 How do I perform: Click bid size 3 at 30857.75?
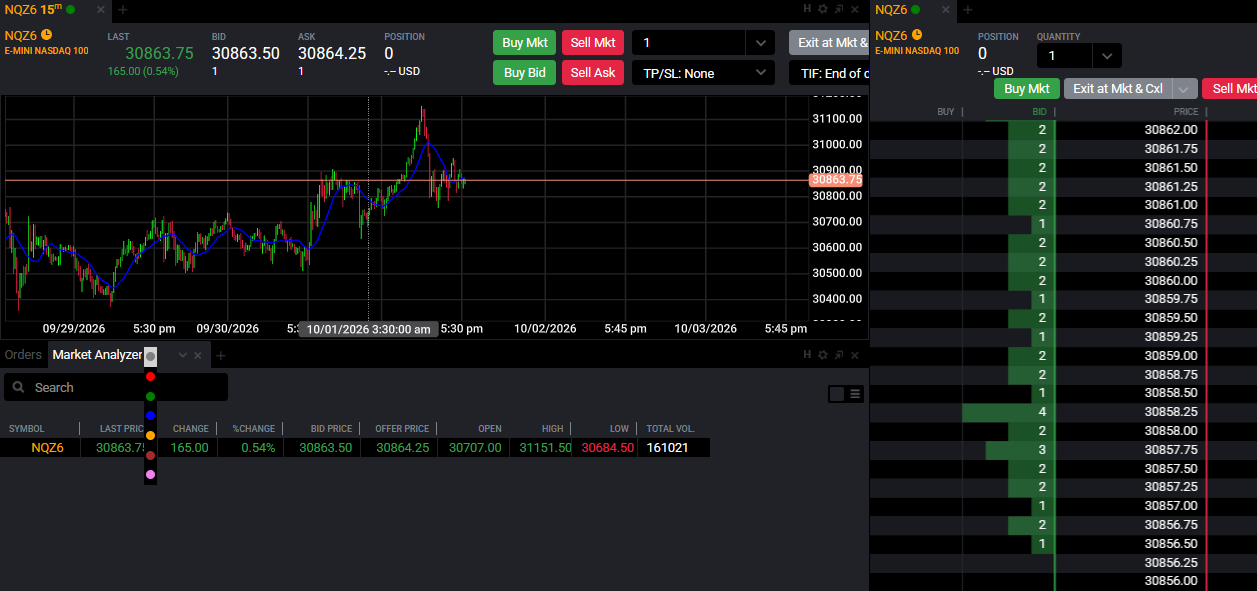1042,450
